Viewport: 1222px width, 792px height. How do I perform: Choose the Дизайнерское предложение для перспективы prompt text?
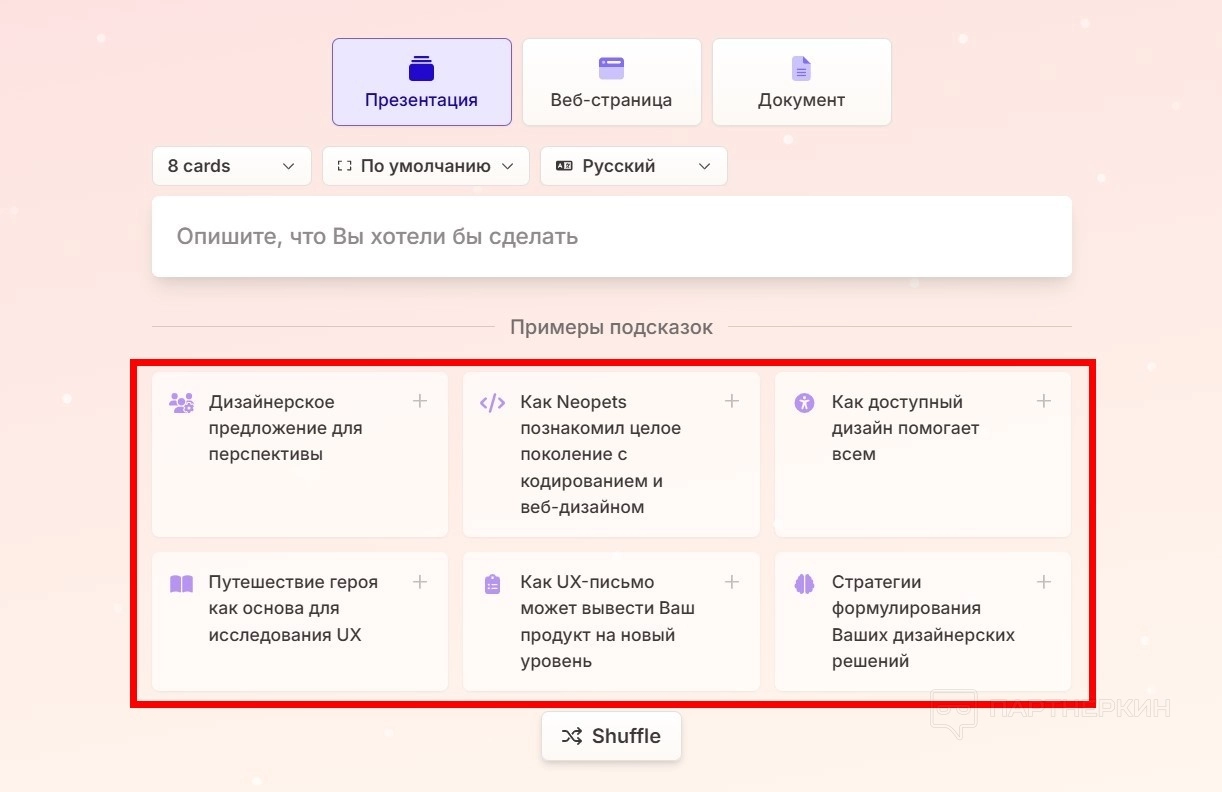tap(285, 428)
